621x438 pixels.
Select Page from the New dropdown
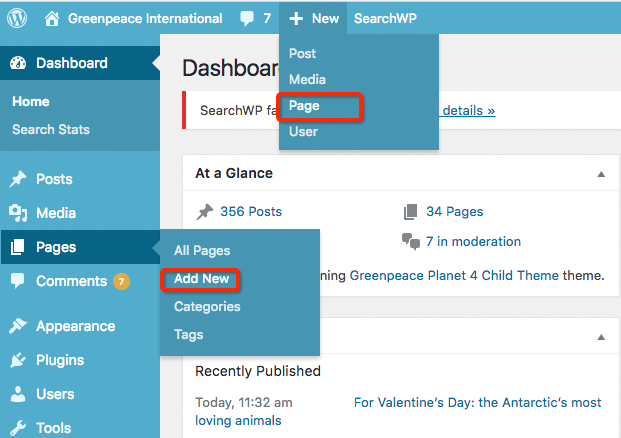point(304,105)
